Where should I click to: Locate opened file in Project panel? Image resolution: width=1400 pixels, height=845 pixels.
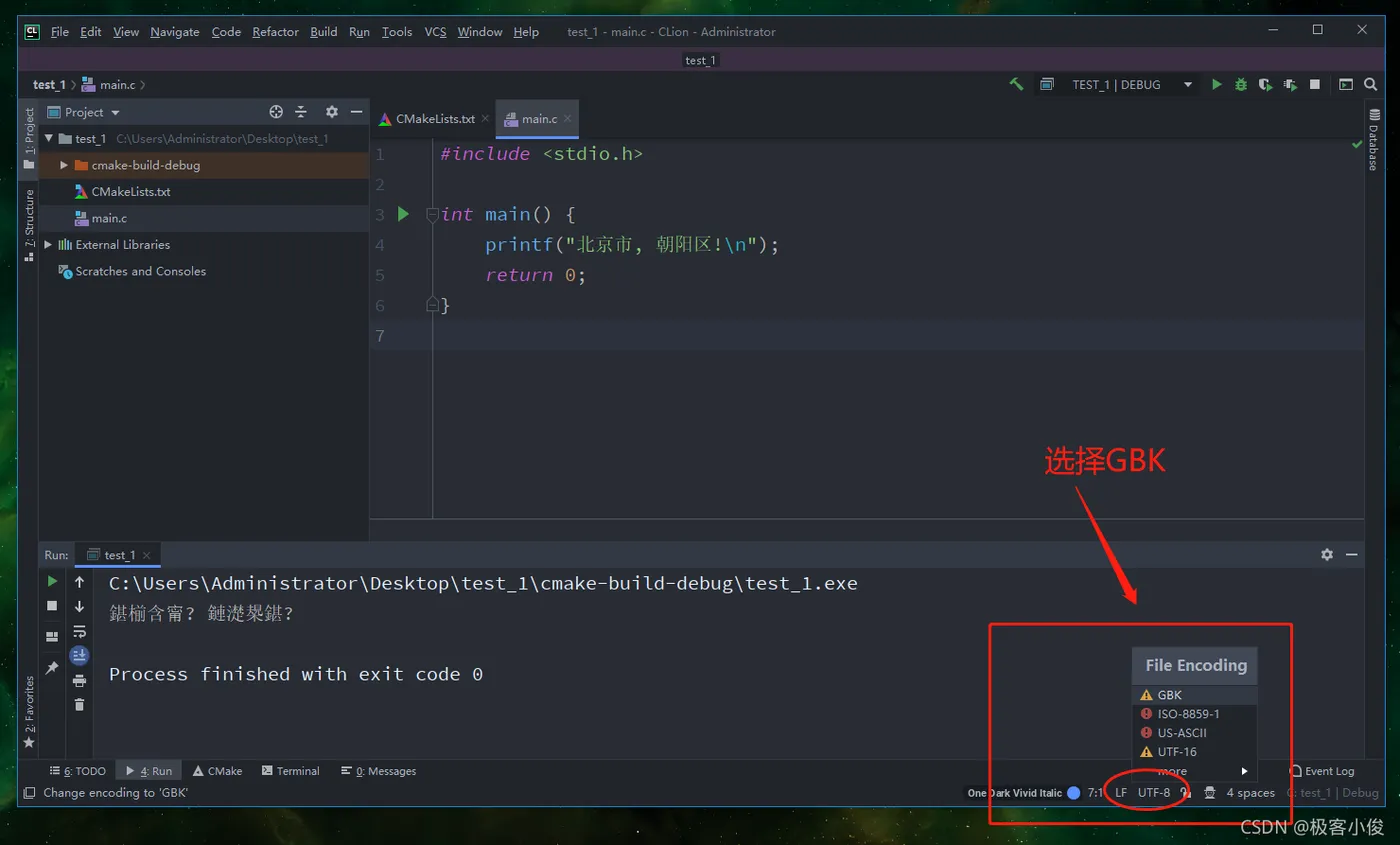pyautogui.click(x=276, y=112)
